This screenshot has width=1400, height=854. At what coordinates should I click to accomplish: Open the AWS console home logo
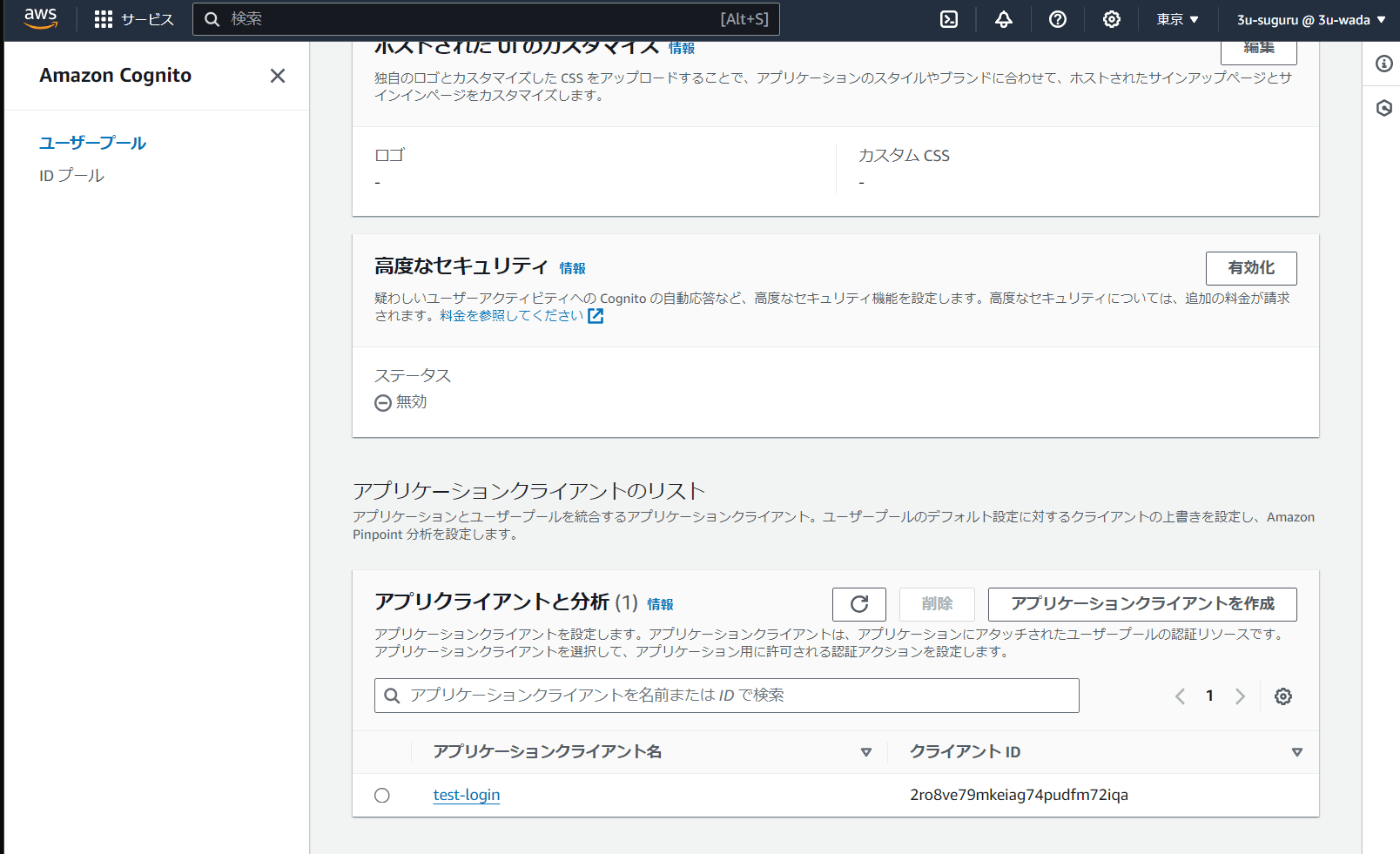coord(41,19)
